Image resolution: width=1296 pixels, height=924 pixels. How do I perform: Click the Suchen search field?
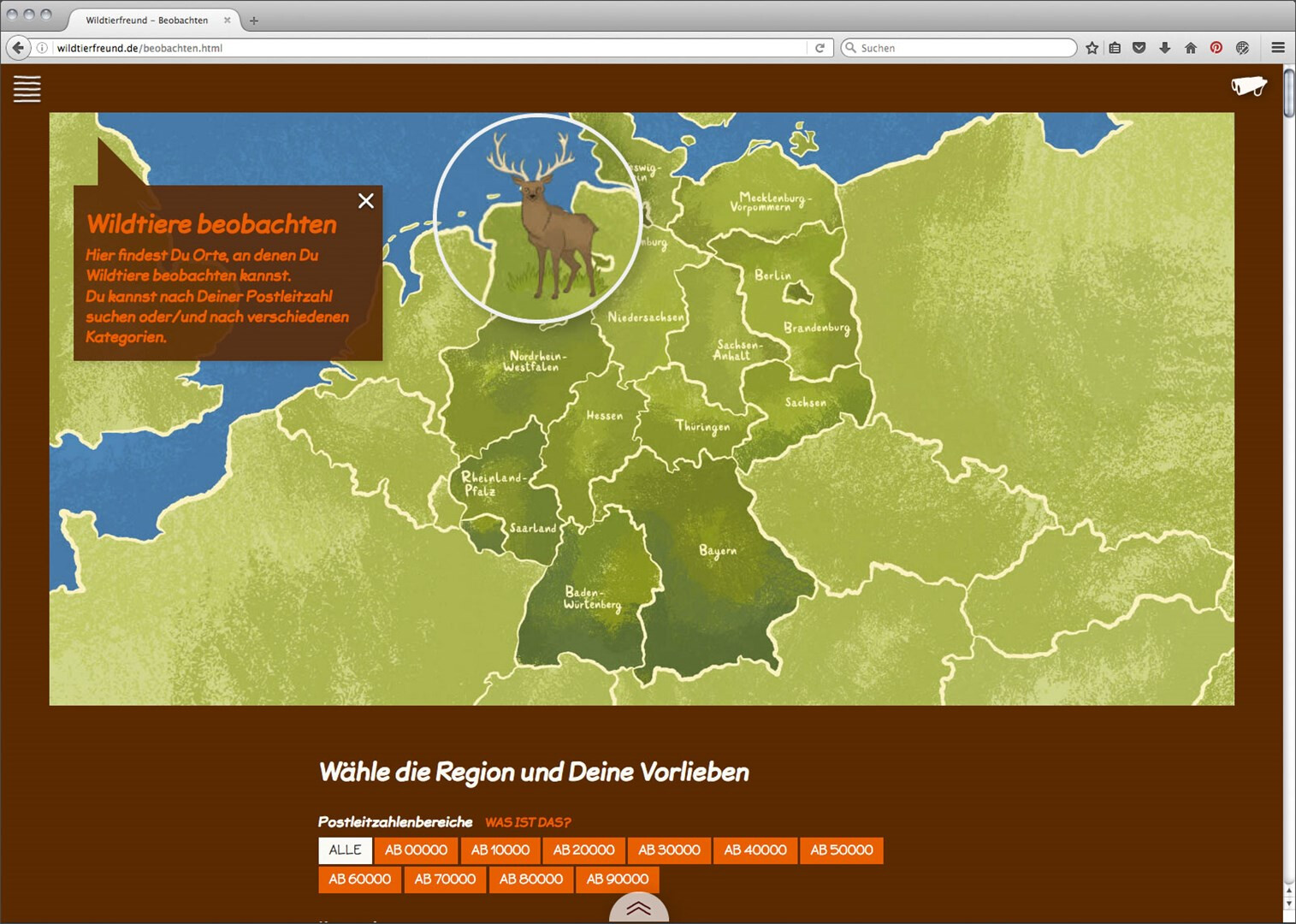[x=962, y=48]
